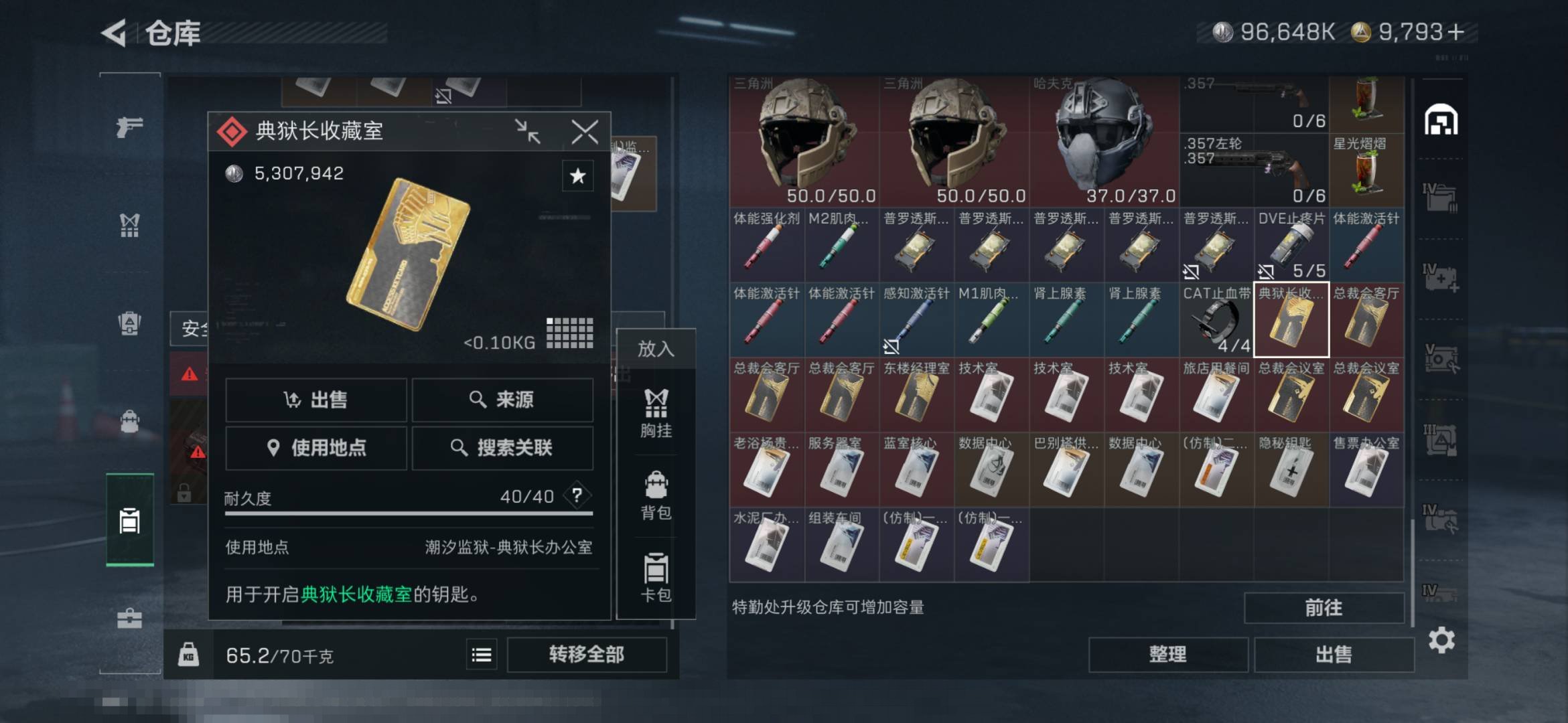The width and height of the screenshot is (1568, 723).
Task: Click 来源 source search button
Action: point(502,400)
